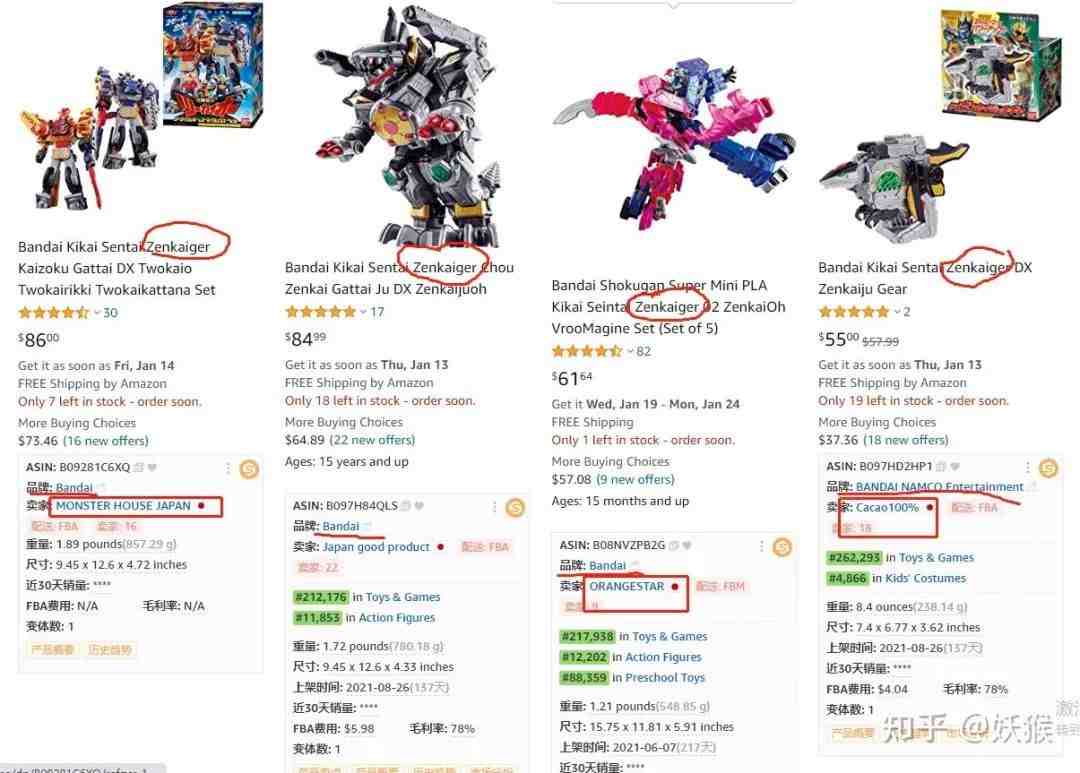Click the orange S icon for ASIN B097HD2HP1
The height and width of the screenshot is (773, 1080).
click(1048, 468)
